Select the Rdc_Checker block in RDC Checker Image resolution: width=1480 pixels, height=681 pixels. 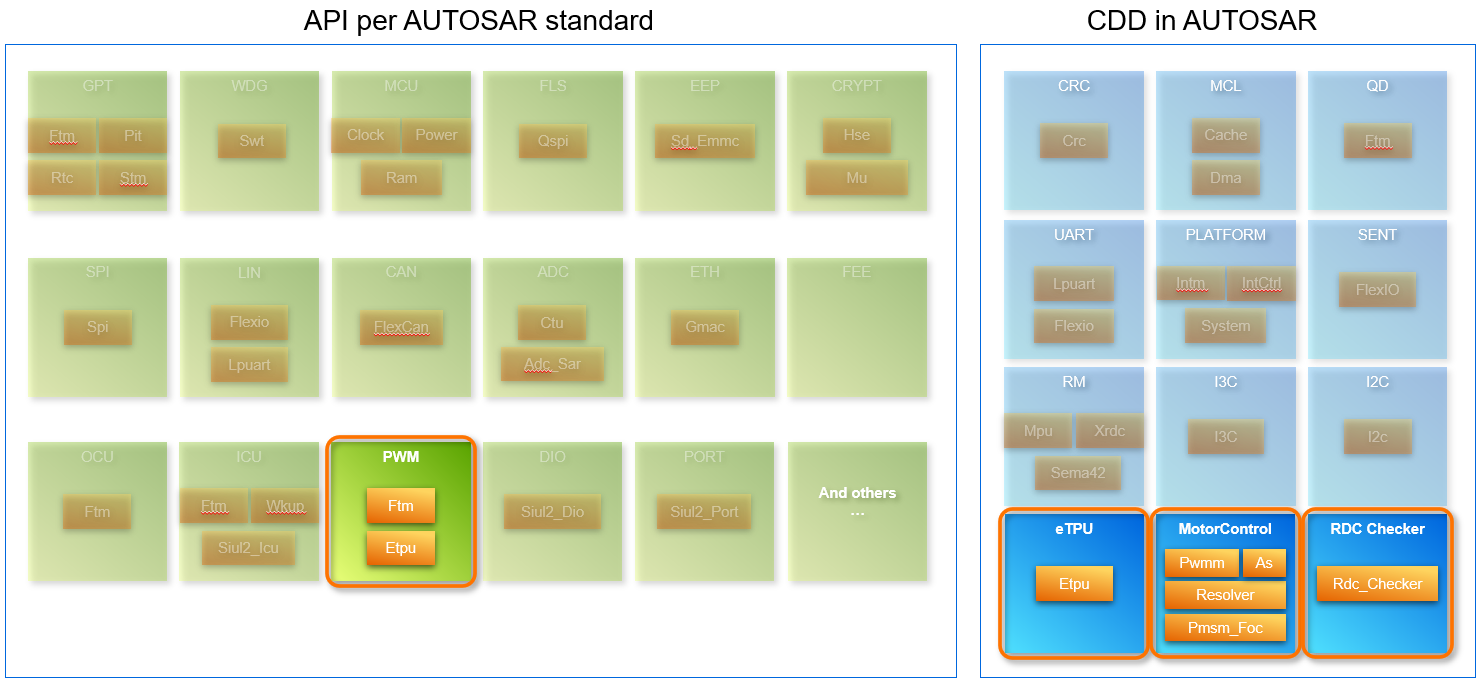[1377, 584]
